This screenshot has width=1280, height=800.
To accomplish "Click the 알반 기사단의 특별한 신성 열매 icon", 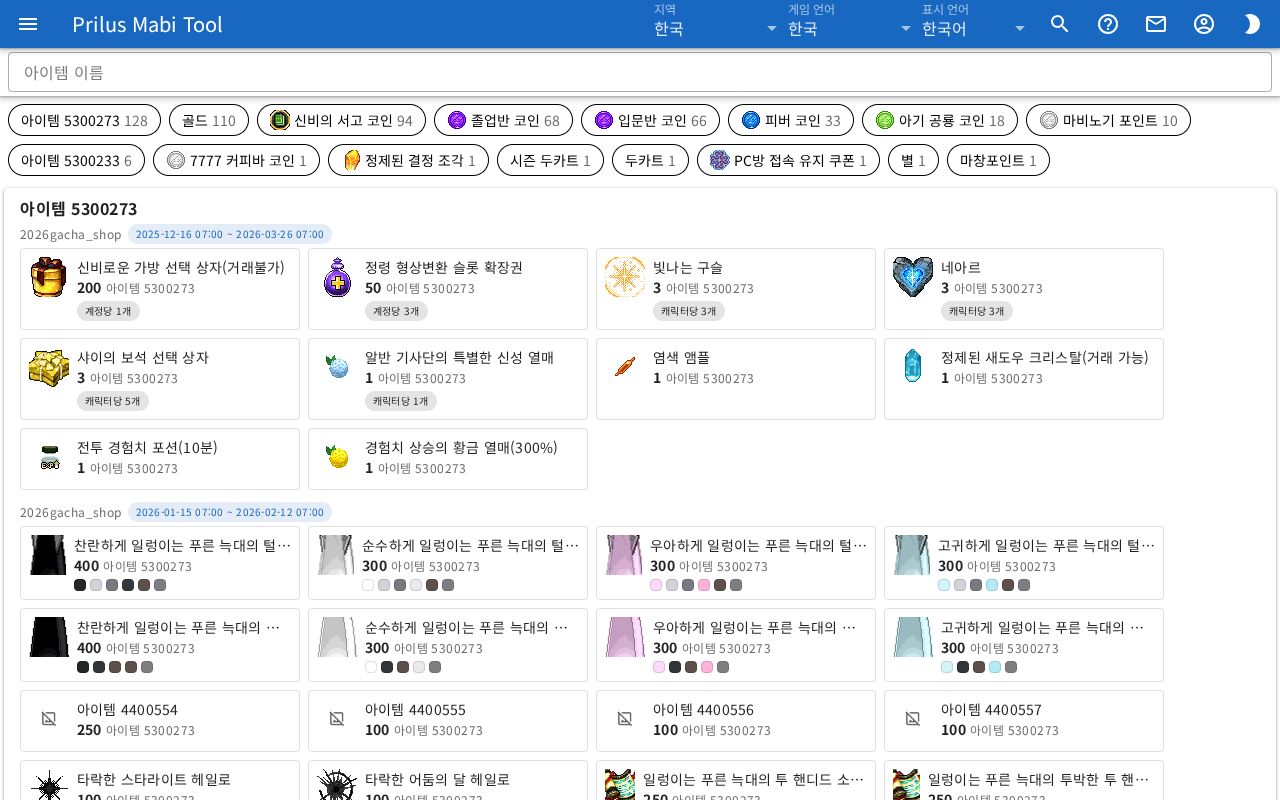I will coord(338,367).
